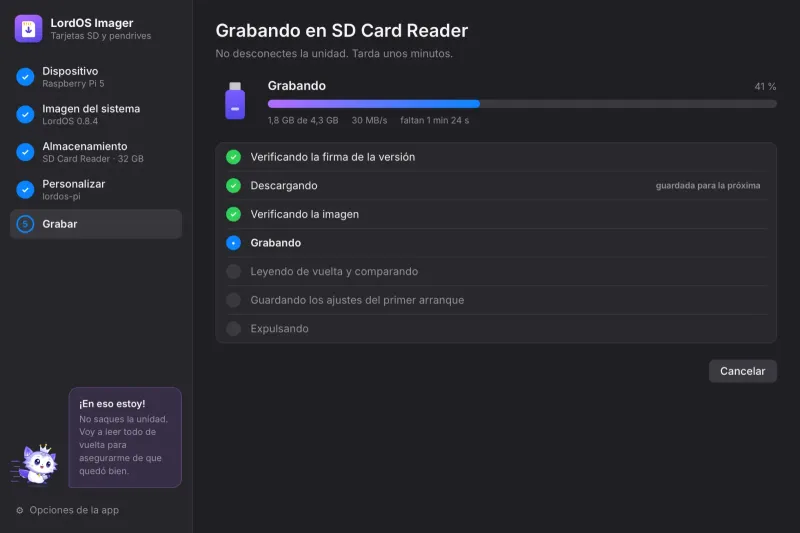Screen dimensions: 800x533
Task: Click the 'faltan 1 min 24 s' text
Action: (434, 120)
